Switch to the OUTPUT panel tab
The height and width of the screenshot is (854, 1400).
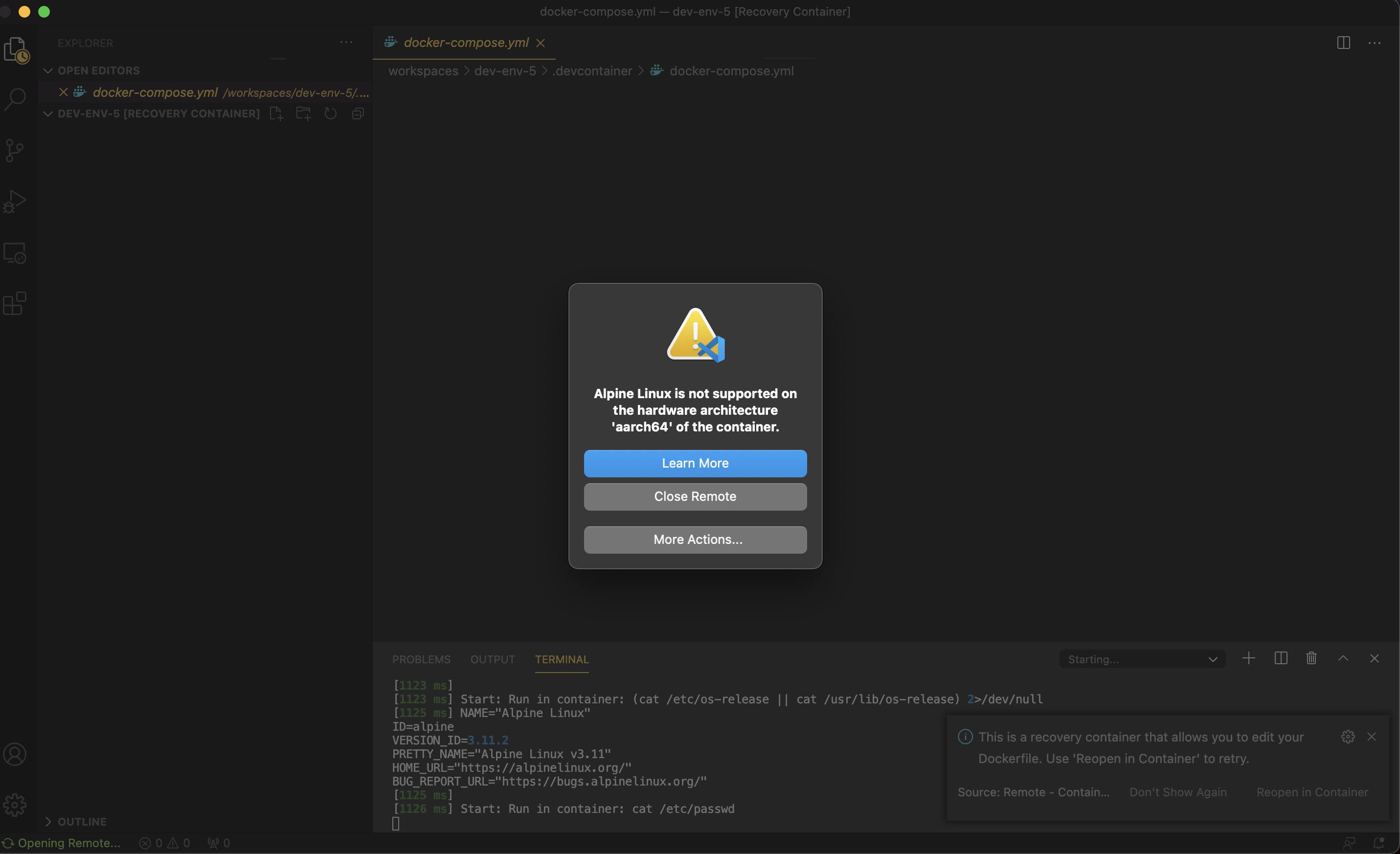coord(492,659)
